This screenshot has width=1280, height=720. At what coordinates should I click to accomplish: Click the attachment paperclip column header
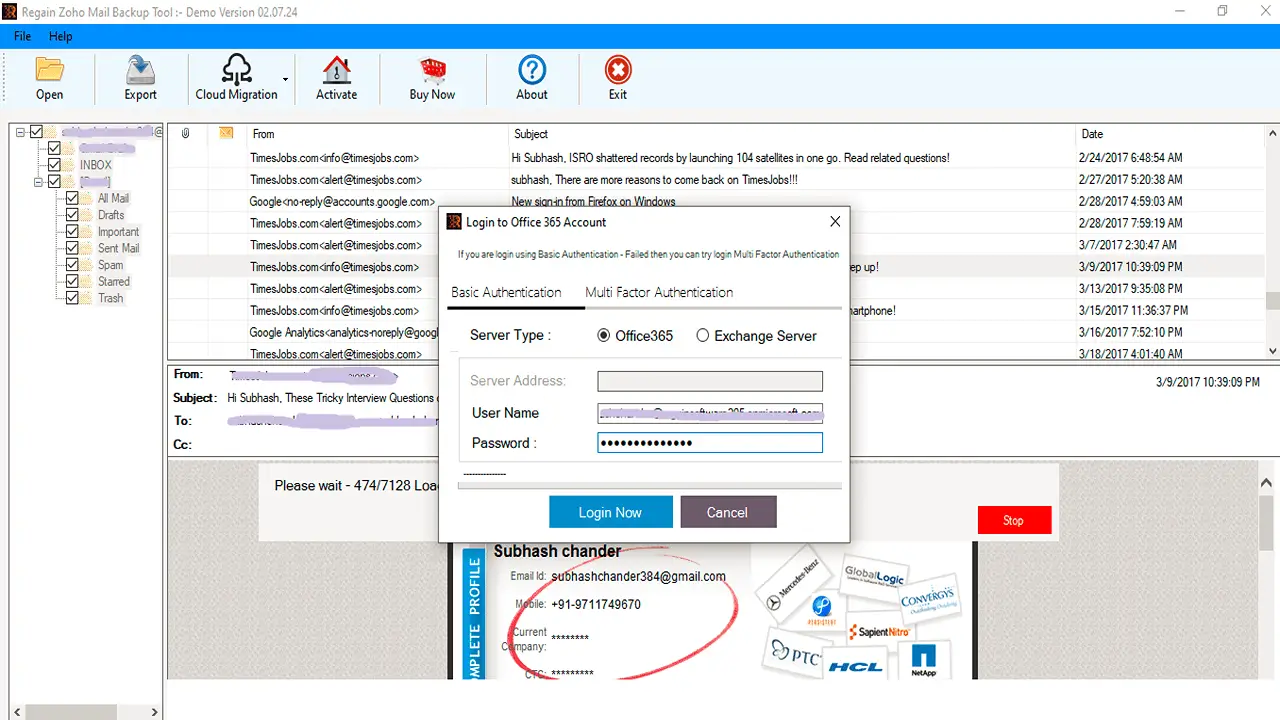[x=186, y=133]
